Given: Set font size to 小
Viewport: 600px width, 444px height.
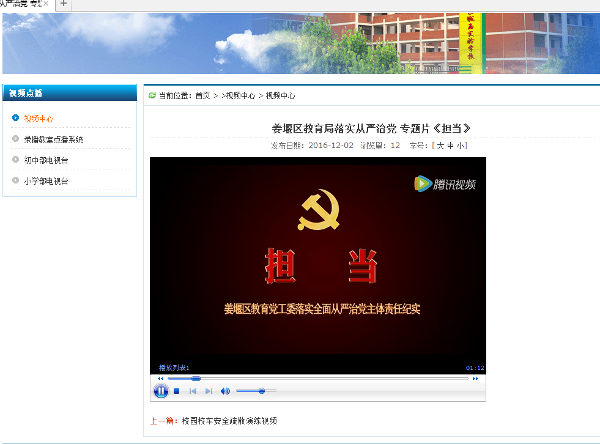Looking at the screenshot, I should pyautogui.click(x=460, y=145).
